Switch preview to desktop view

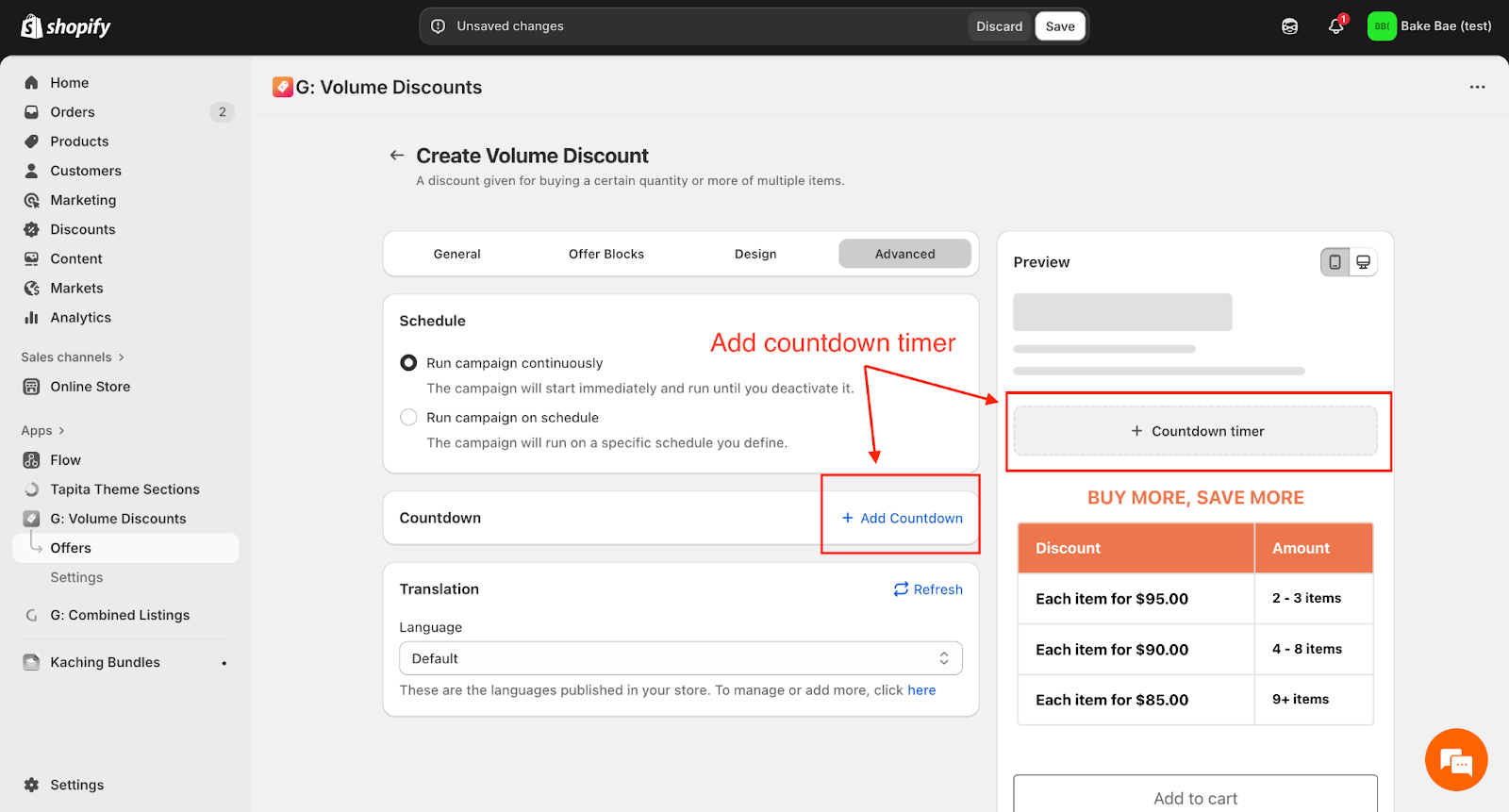tap(1363, 262)
